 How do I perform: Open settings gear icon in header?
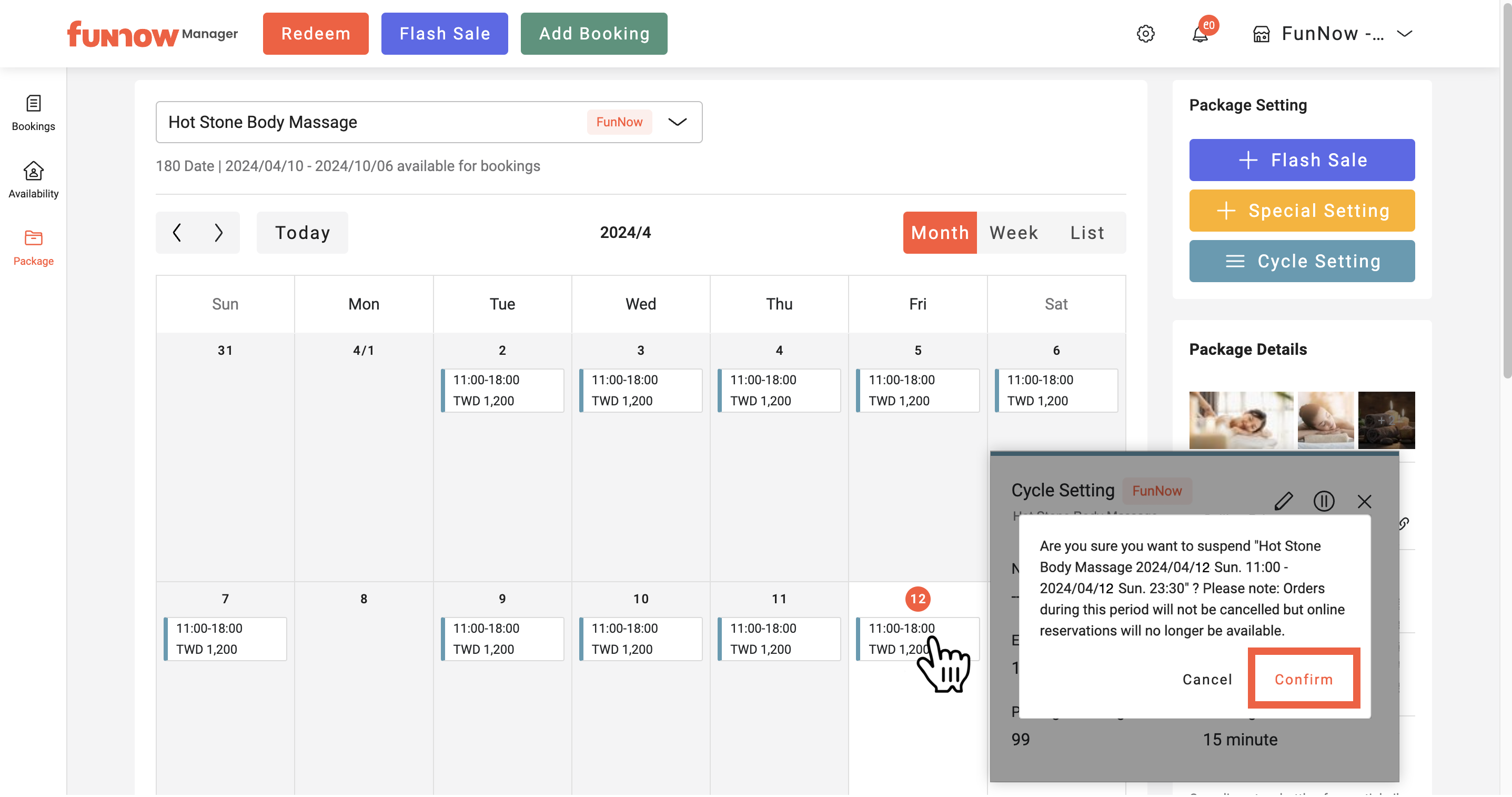(x=1145, y=34)
